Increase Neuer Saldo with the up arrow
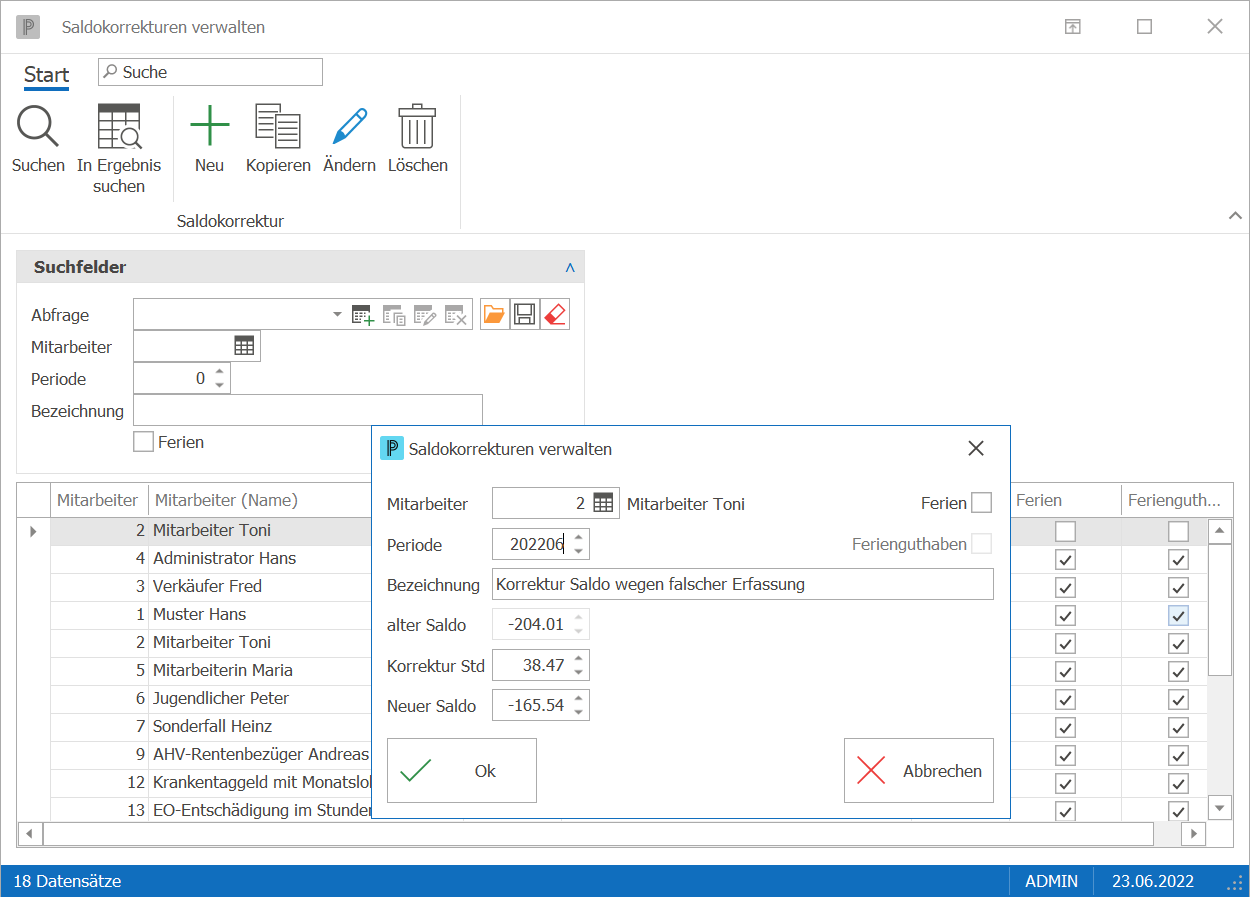1250x897 pixels. tap(578, 699)
